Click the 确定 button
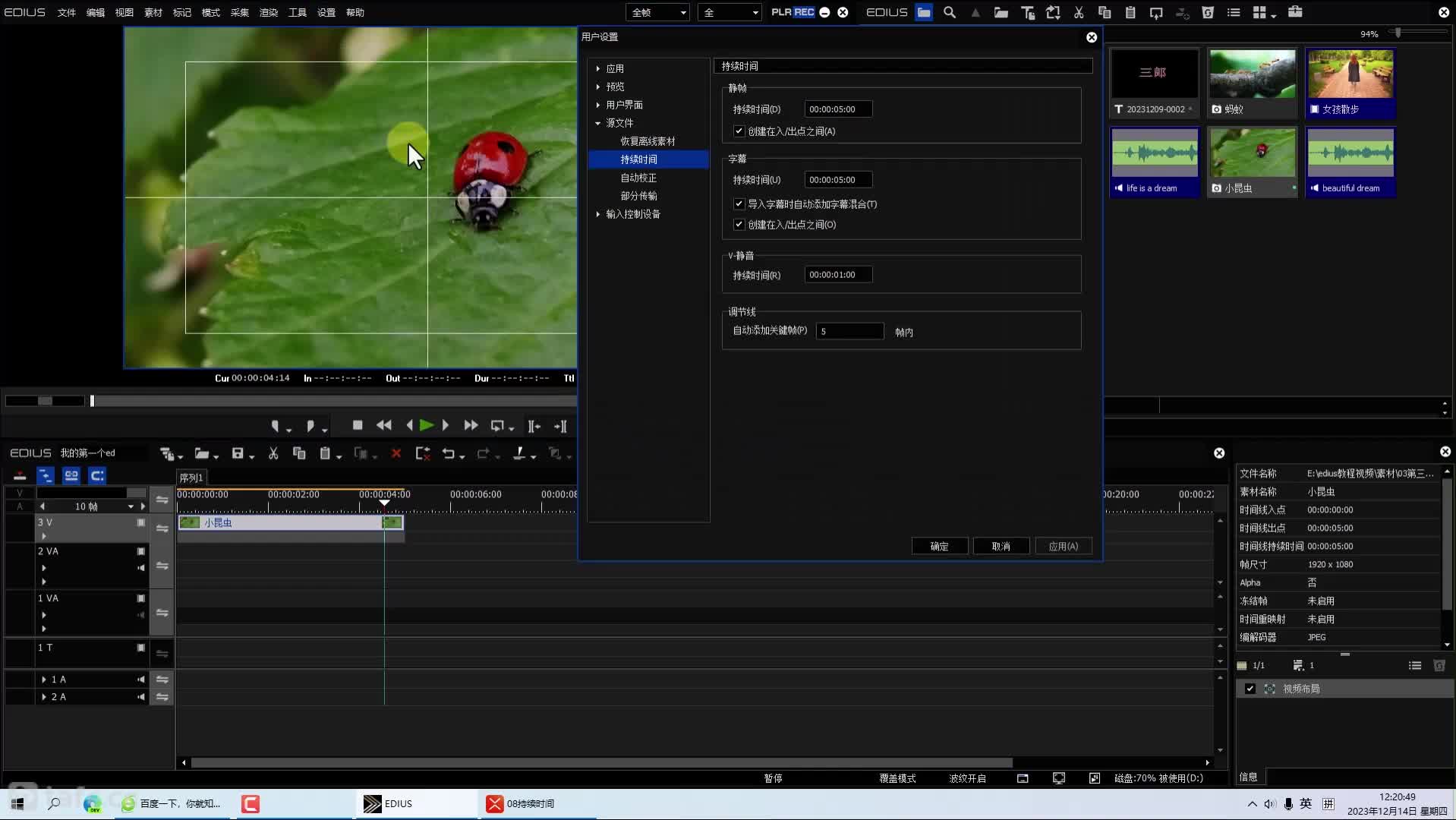Image resolution: width=1456 pixels, height=820 pixels. (x=940, y=546)
